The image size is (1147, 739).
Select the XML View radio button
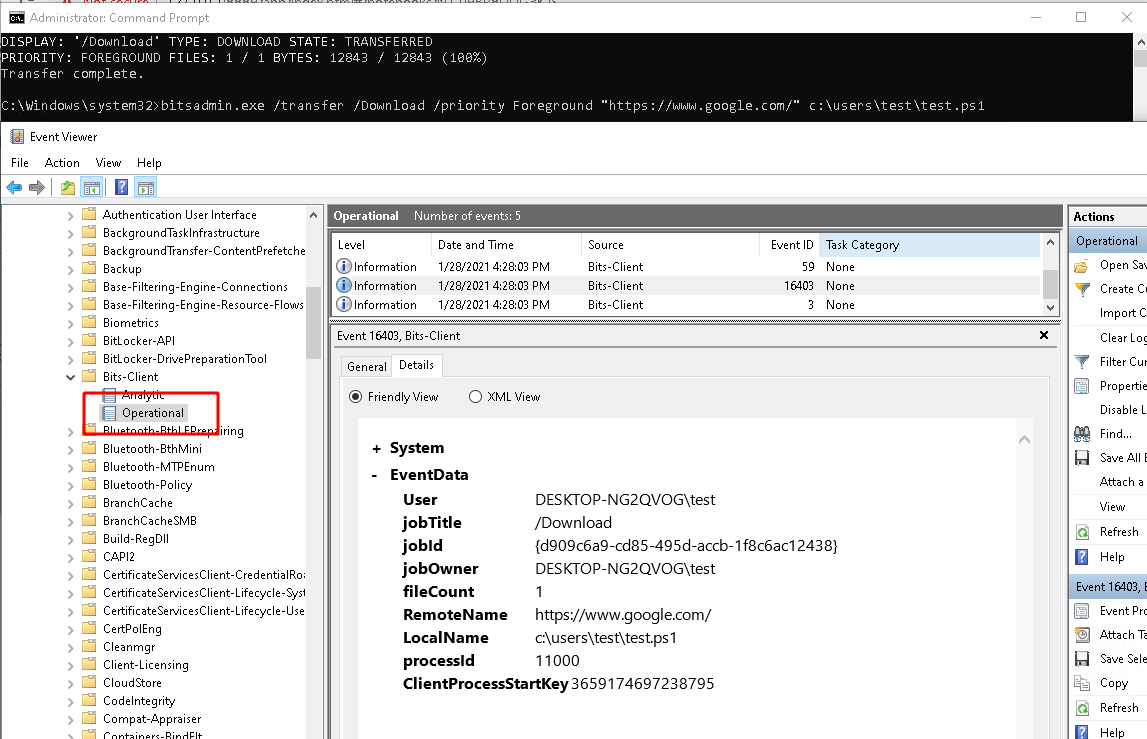(x=476, y=397)
